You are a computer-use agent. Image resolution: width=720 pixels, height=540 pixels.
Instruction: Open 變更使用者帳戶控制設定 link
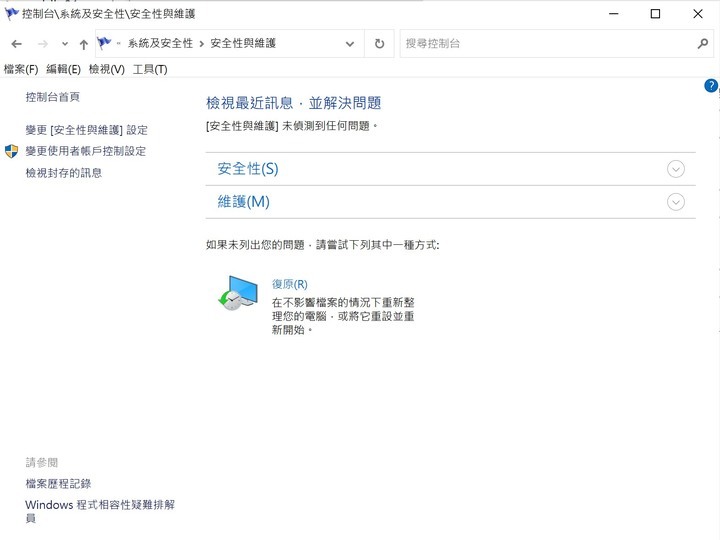(x=86, y=151)
